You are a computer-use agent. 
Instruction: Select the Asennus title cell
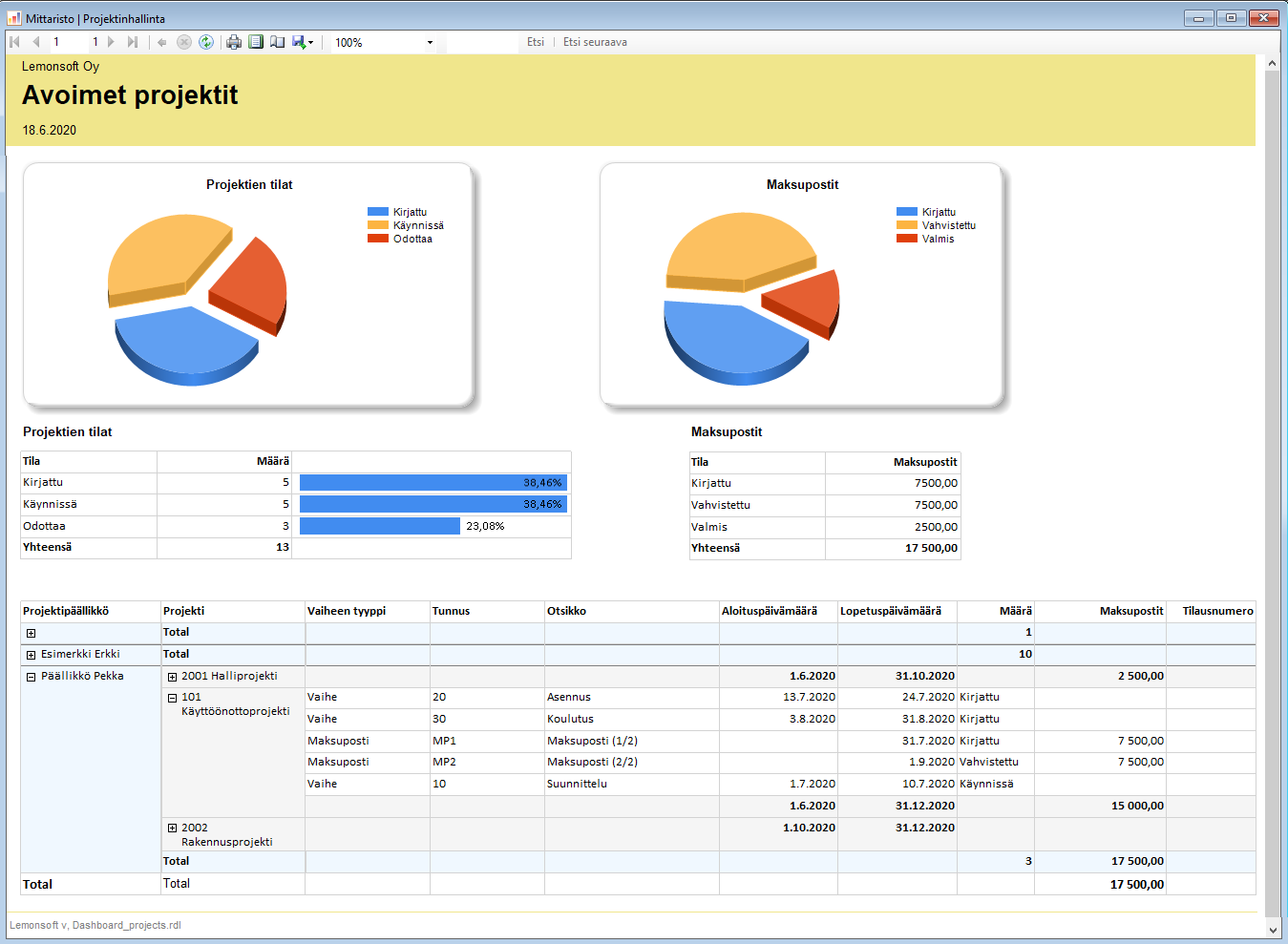631,698
